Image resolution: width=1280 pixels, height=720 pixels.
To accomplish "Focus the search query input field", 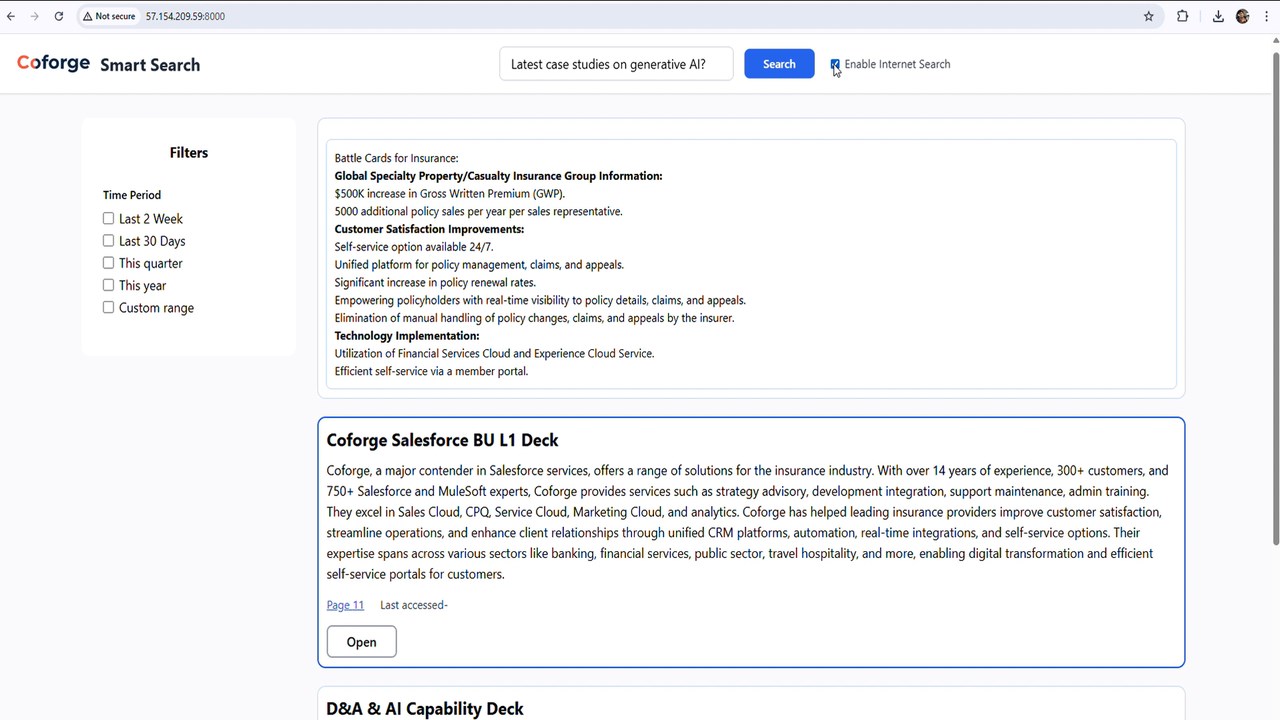I will (x=616, y=64).
